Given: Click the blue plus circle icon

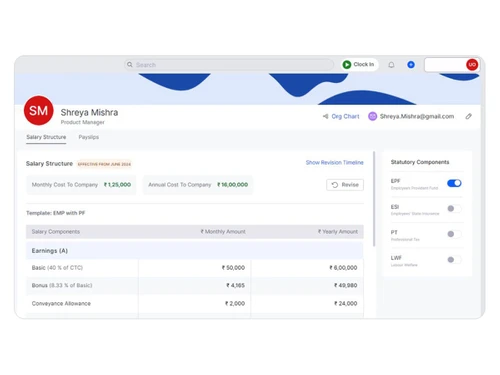Looking at the screenshot, I should (x=411, y=65).
